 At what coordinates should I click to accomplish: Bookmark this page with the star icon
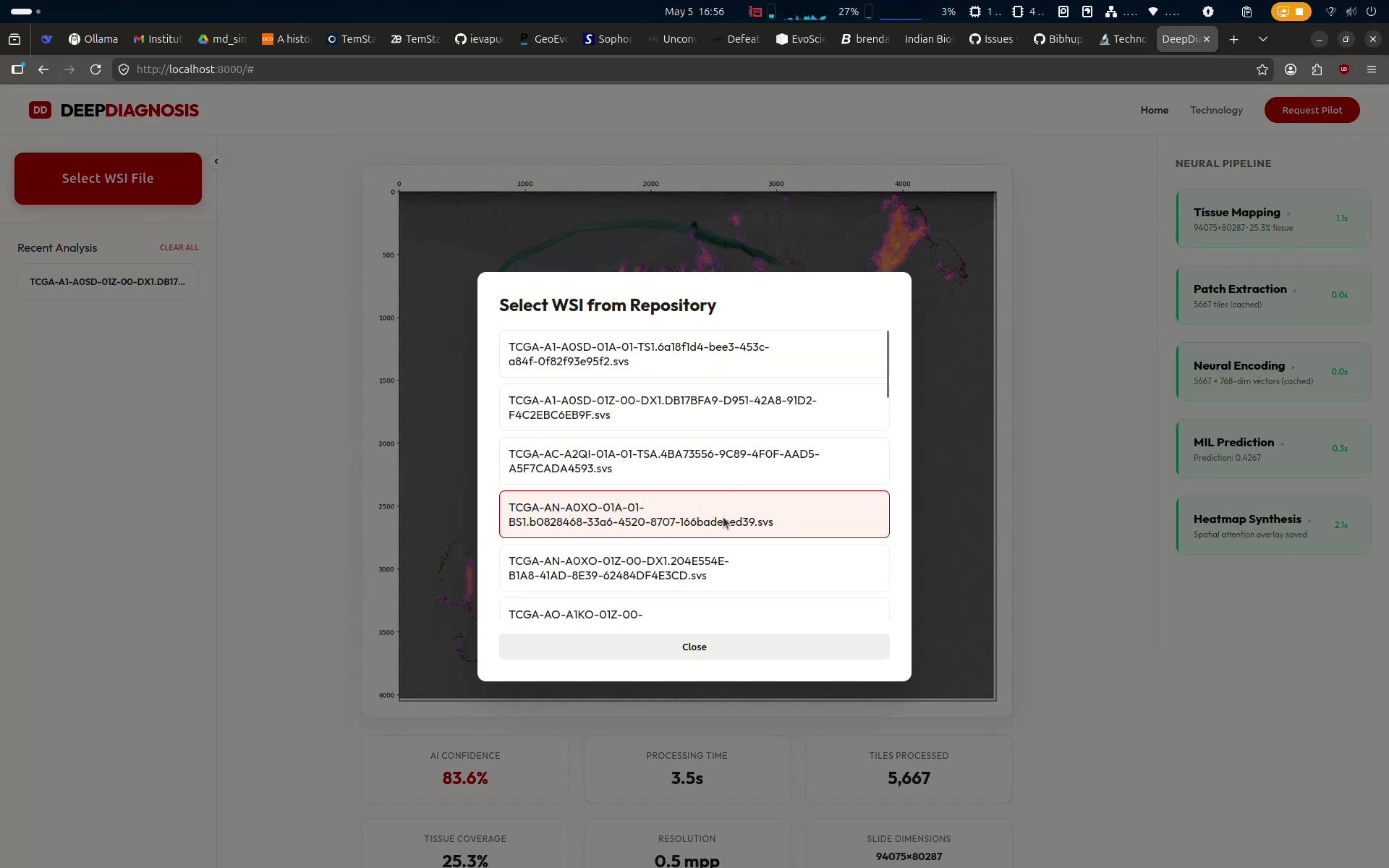tap(1262, 69)
